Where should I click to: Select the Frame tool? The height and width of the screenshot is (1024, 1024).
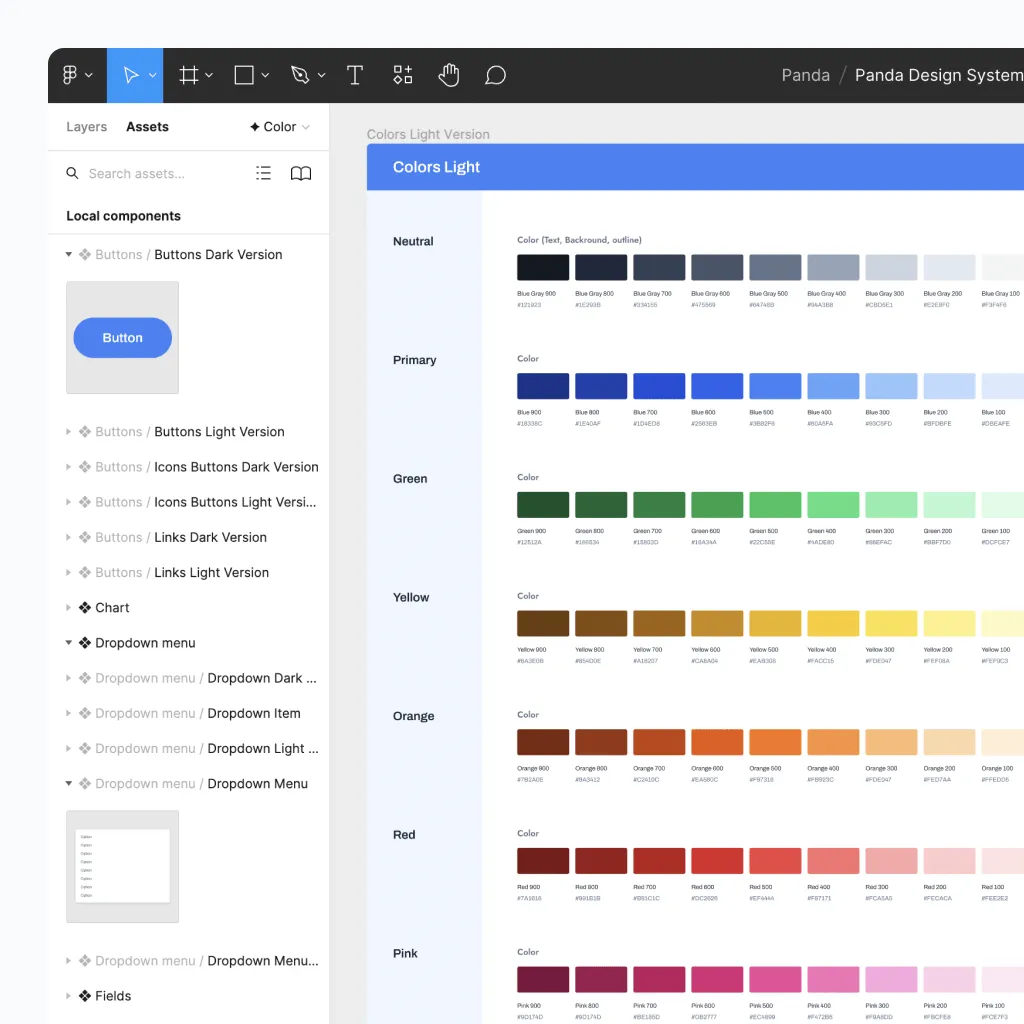(188, 75)
